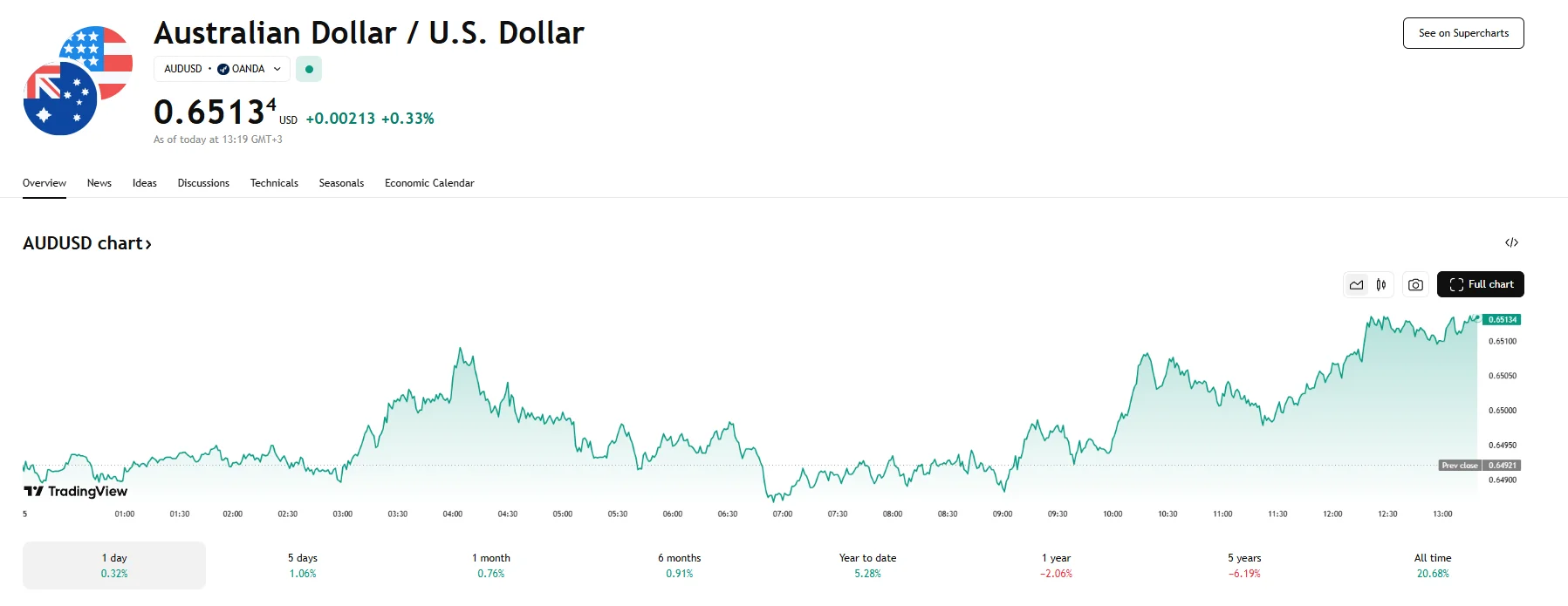Choose the Year to date range
The image size is (1568, 606).
click(x=867, y=565)
